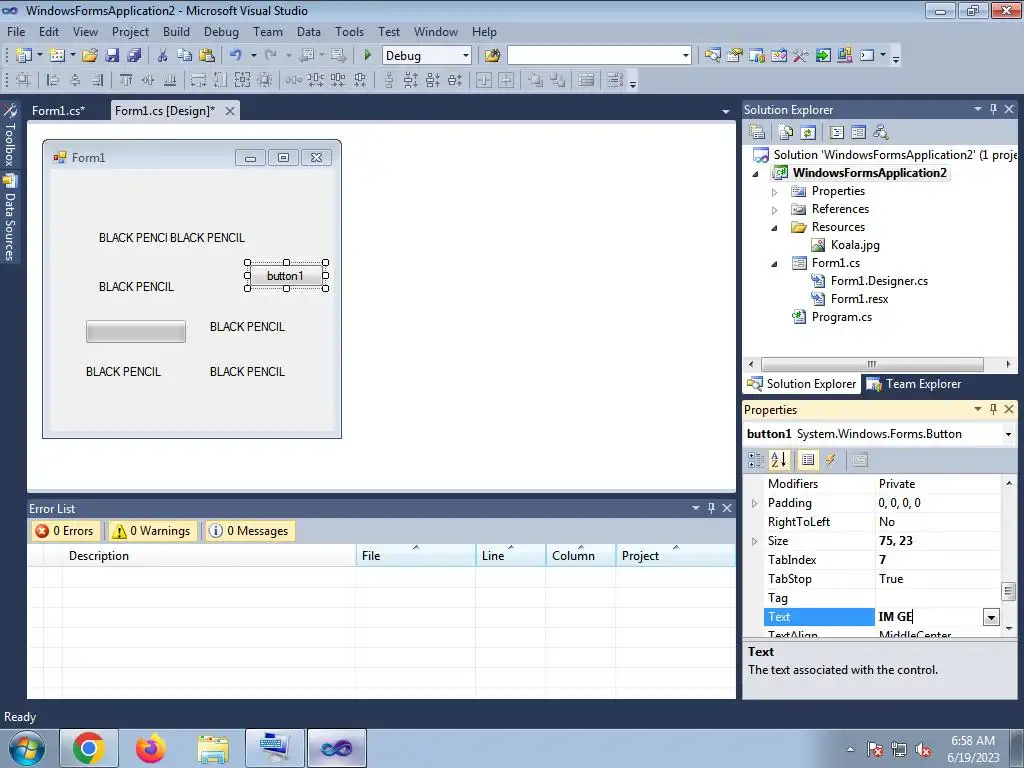
Task: Click the Cut scissors icon
Action: (x=163, y=56)
